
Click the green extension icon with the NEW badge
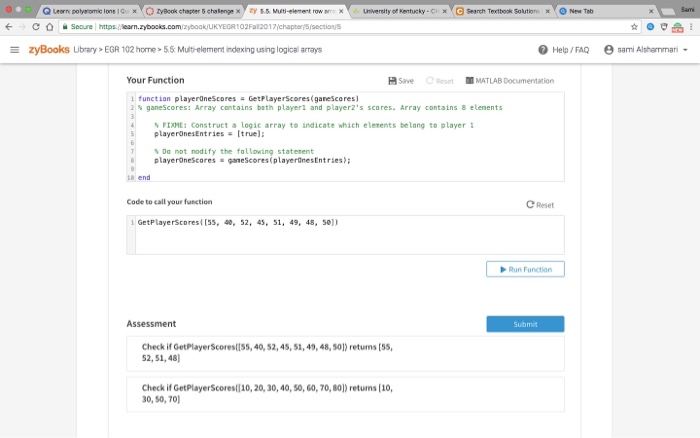point(677,27)
